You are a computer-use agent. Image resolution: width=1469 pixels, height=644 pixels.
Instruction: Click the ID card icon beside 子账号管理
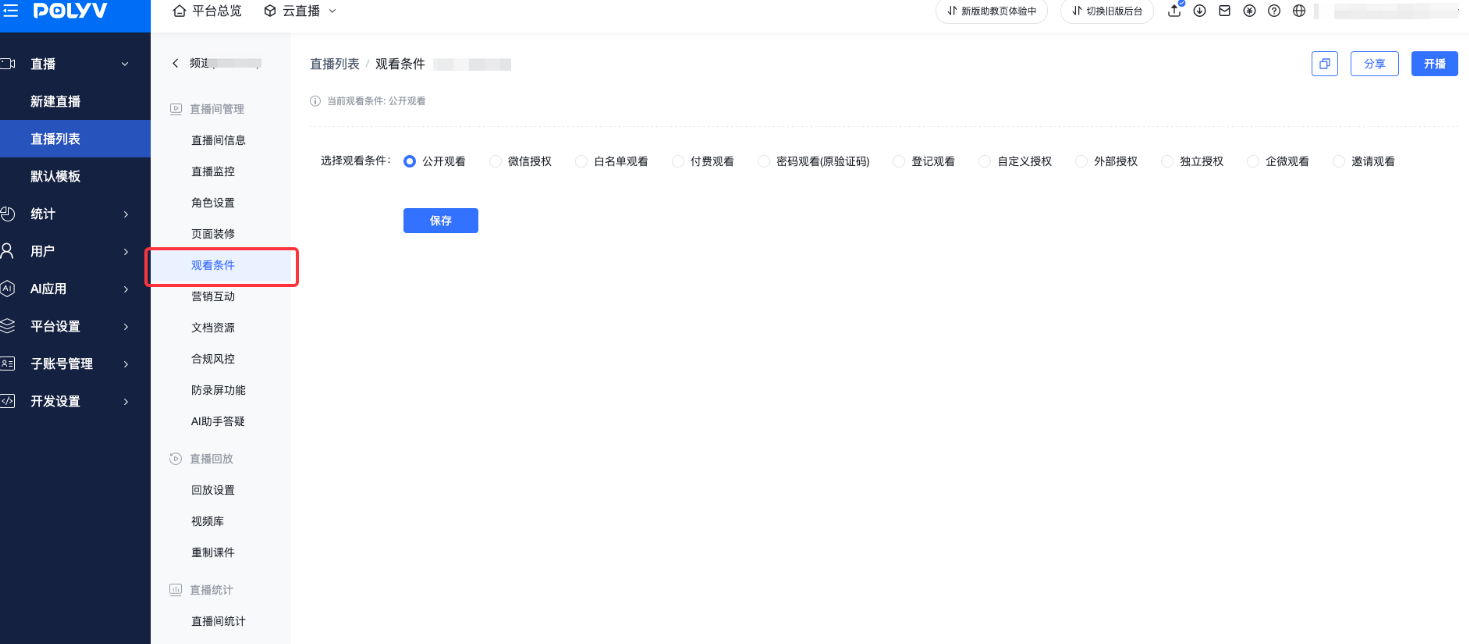point(8,364)
